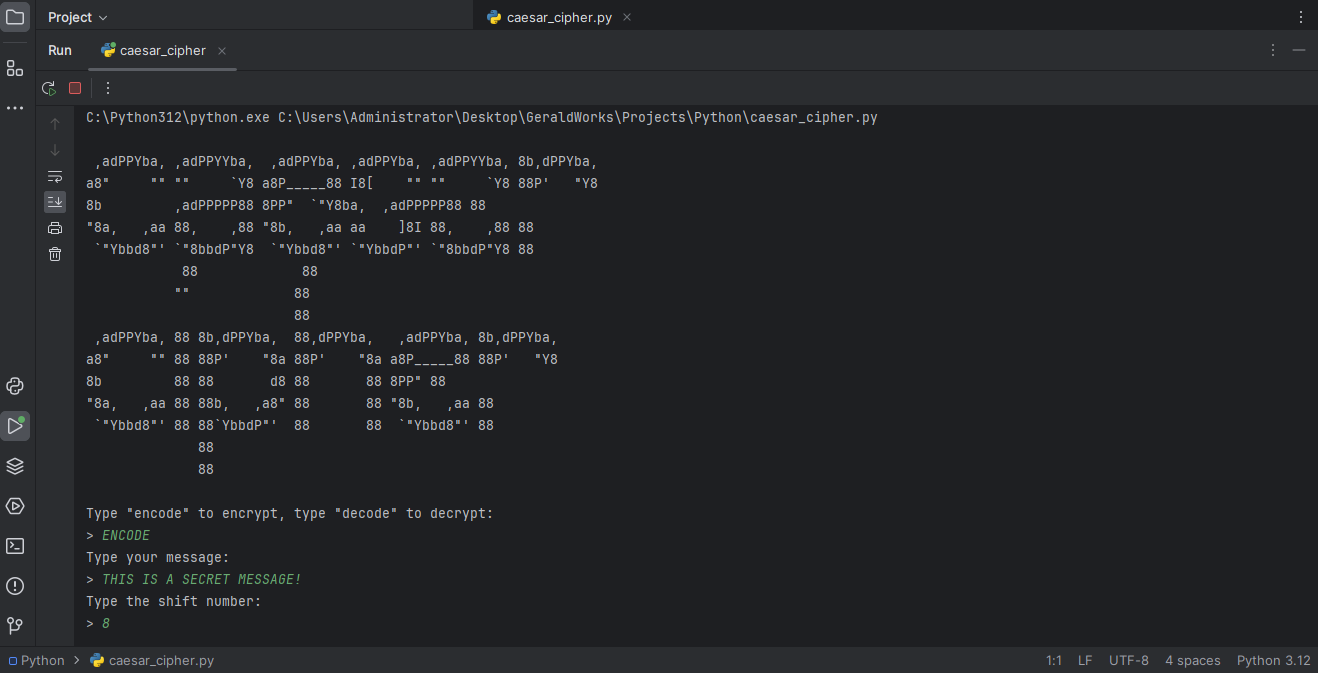Clear all console output with trash icon
This screenshot has height=673, width=1318.
pos(55,254)
